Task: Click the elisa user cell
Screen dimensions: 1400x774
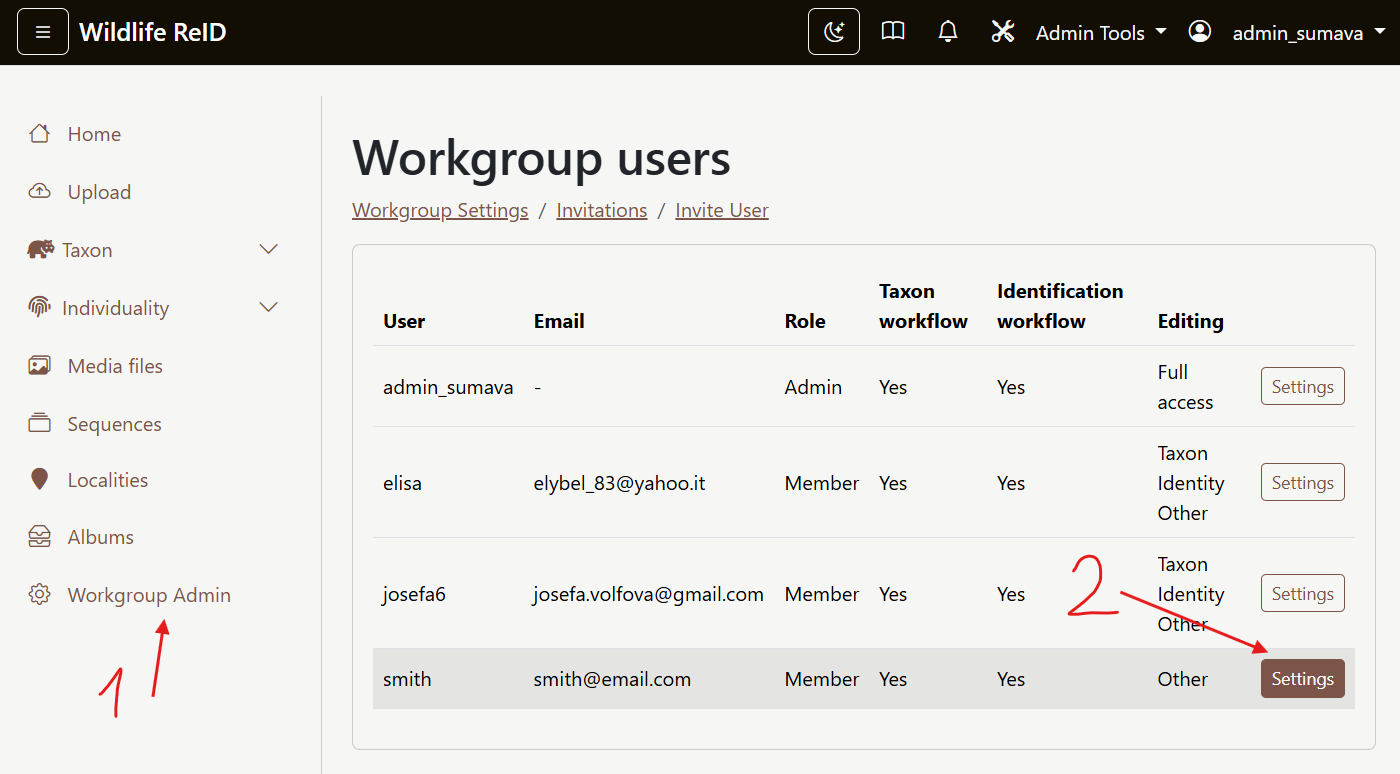Action: [x=402, y=483]
